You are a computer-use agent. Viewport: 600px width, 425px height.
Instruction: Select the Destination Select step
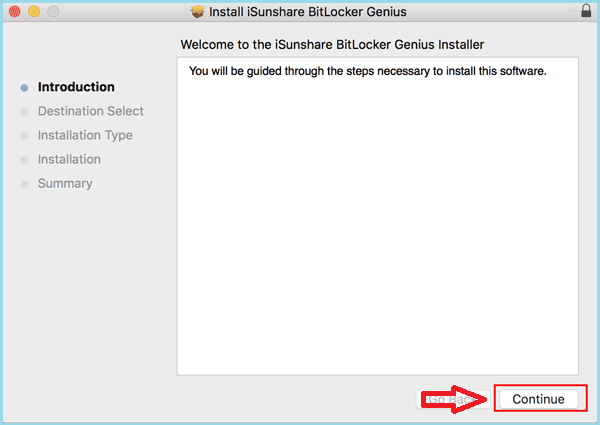point(91,111)
